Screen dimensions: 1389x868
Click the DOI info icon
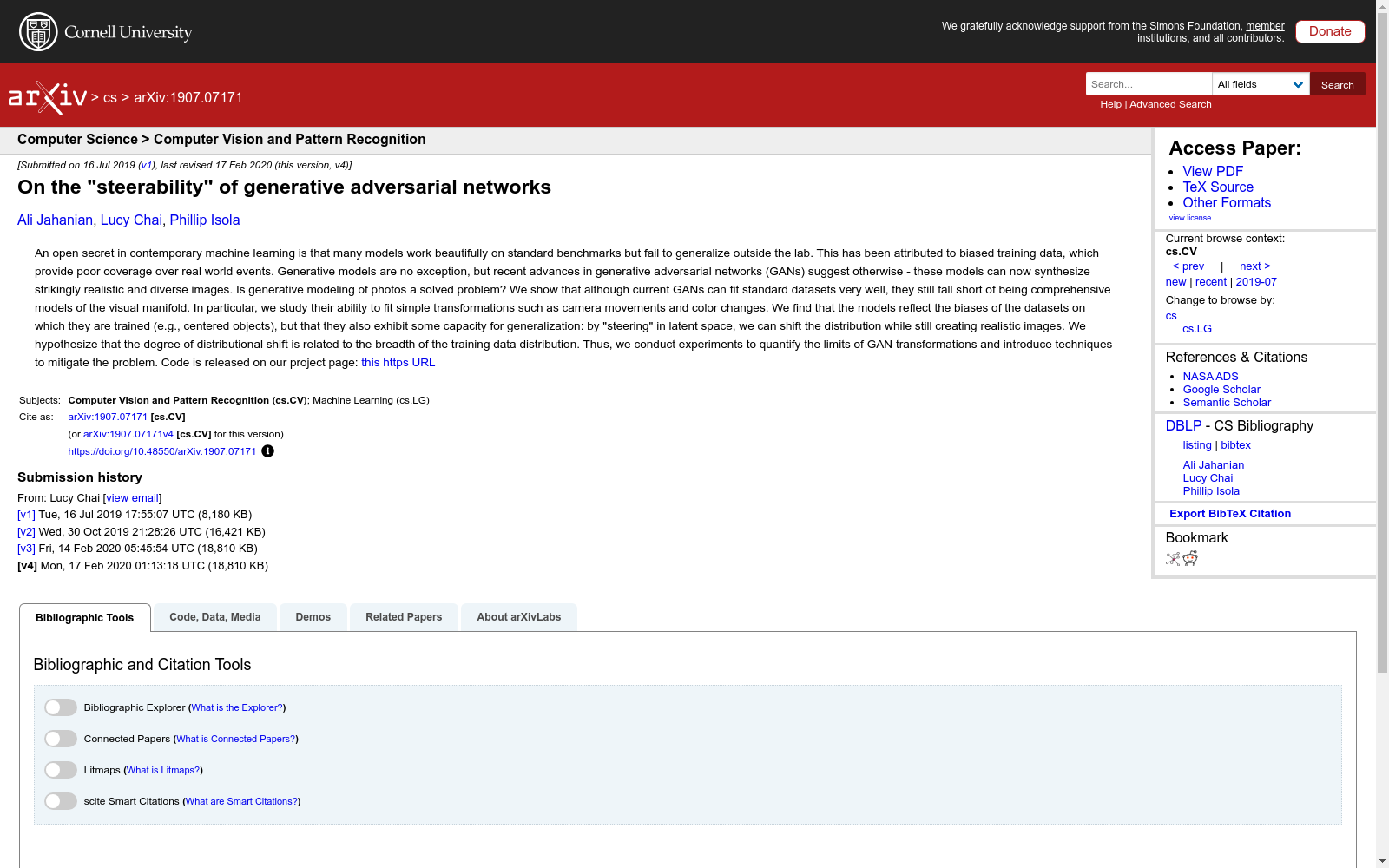(267, 451)
